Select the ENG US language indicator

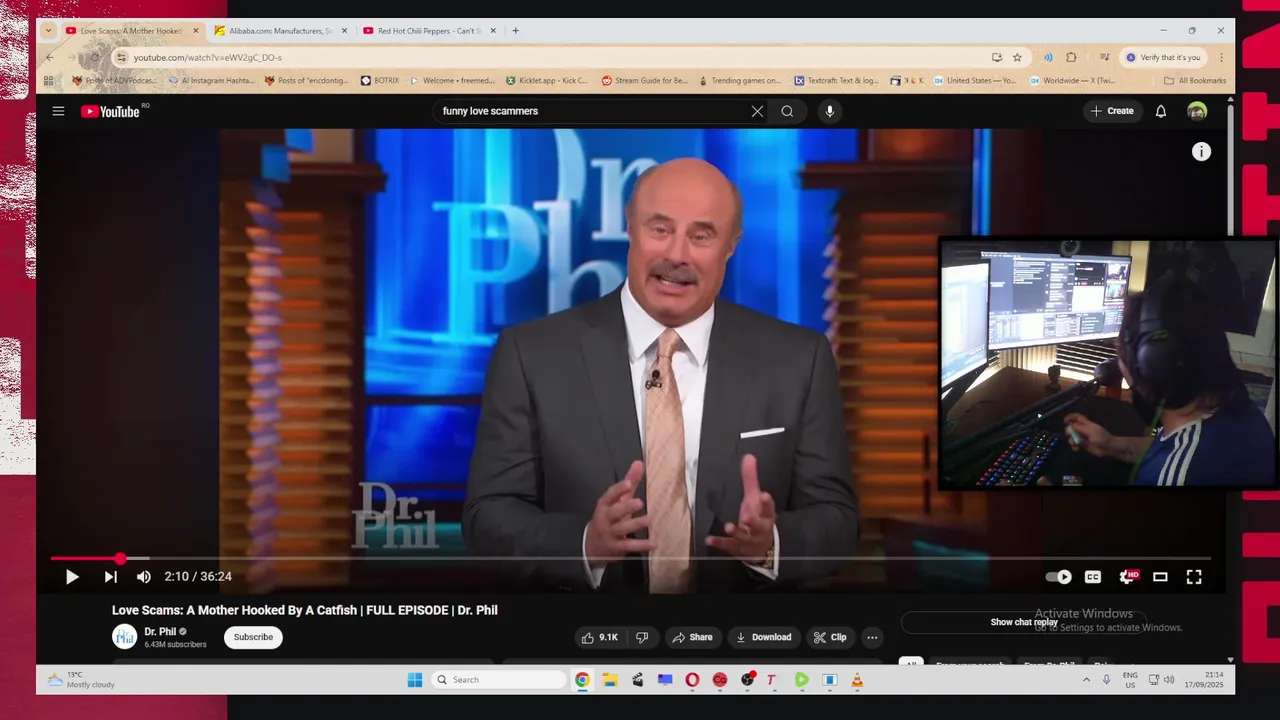coord(1130,680)
